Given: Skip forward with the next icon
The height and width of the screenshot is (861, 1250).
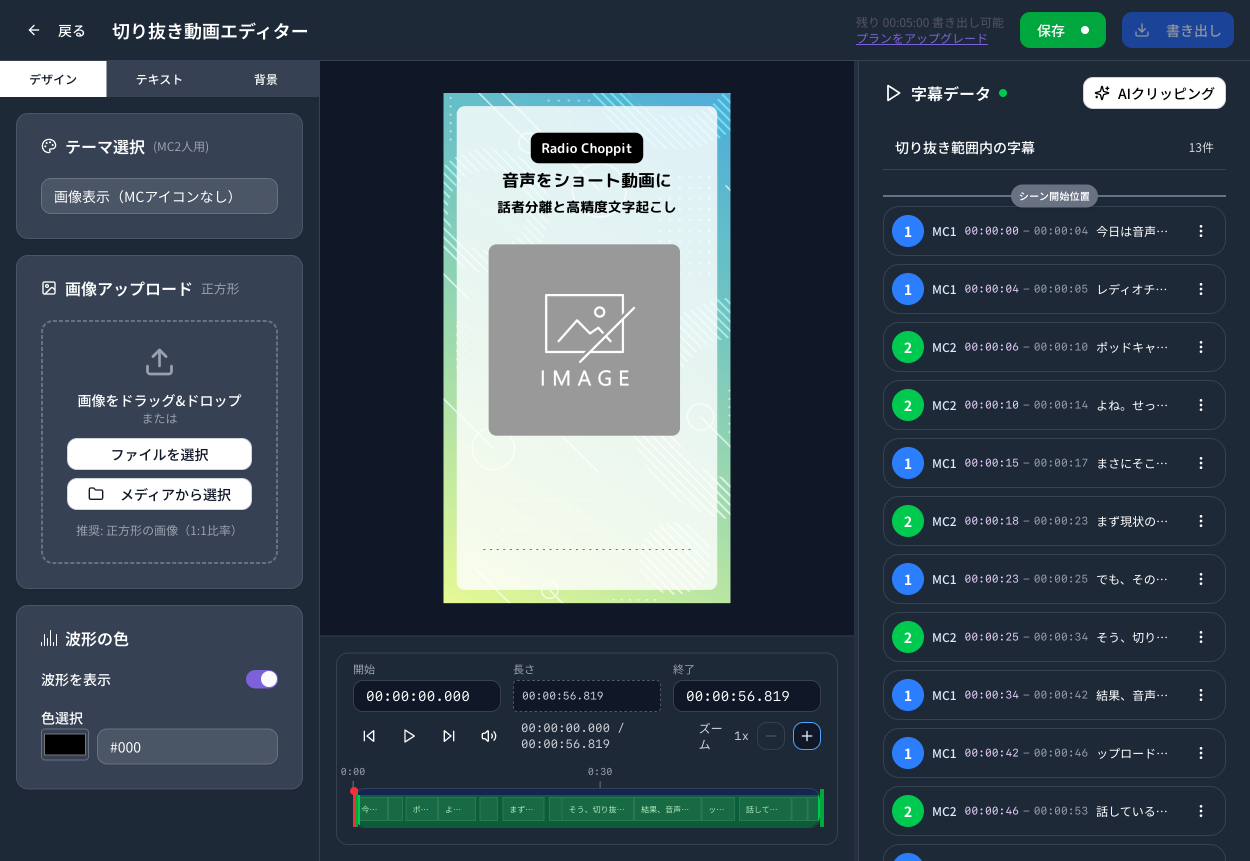Looking at the screenshot, I should (x=449, y=736).
